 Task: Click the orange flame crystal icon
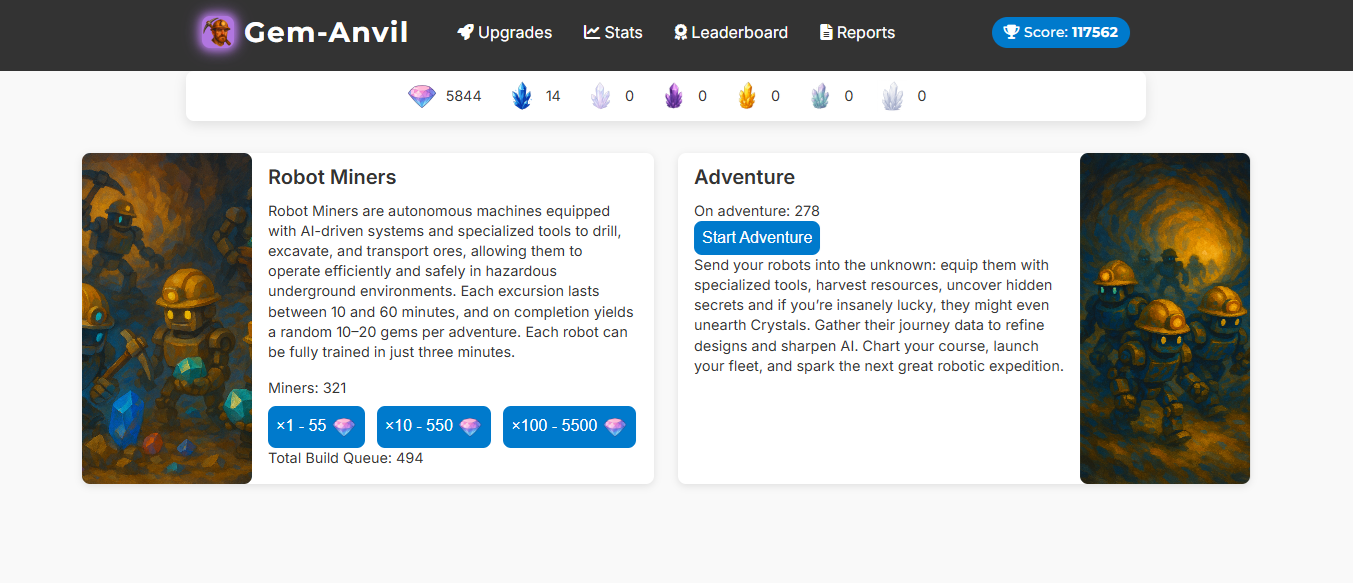coord(747,97)
